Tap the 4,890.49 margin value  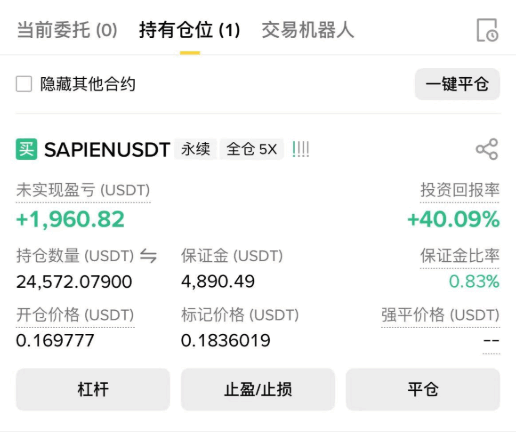coord(218,282)
